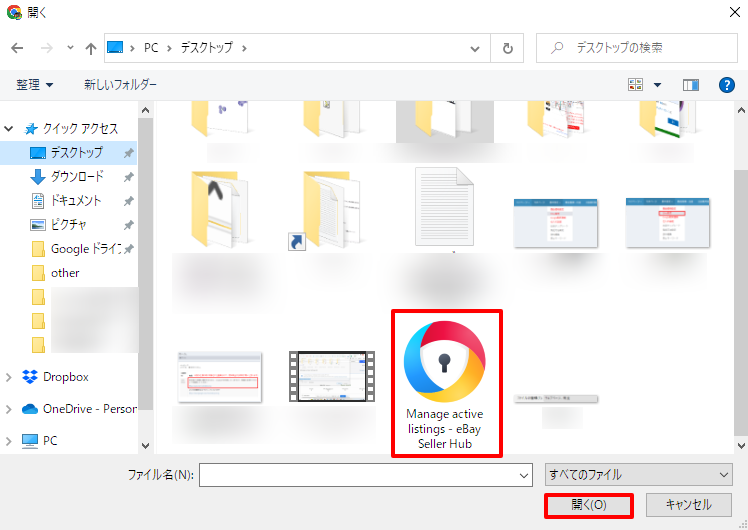Open ダウンロード in the sidebar
Viewport: 748px width, 530px height.
[77, 177]
